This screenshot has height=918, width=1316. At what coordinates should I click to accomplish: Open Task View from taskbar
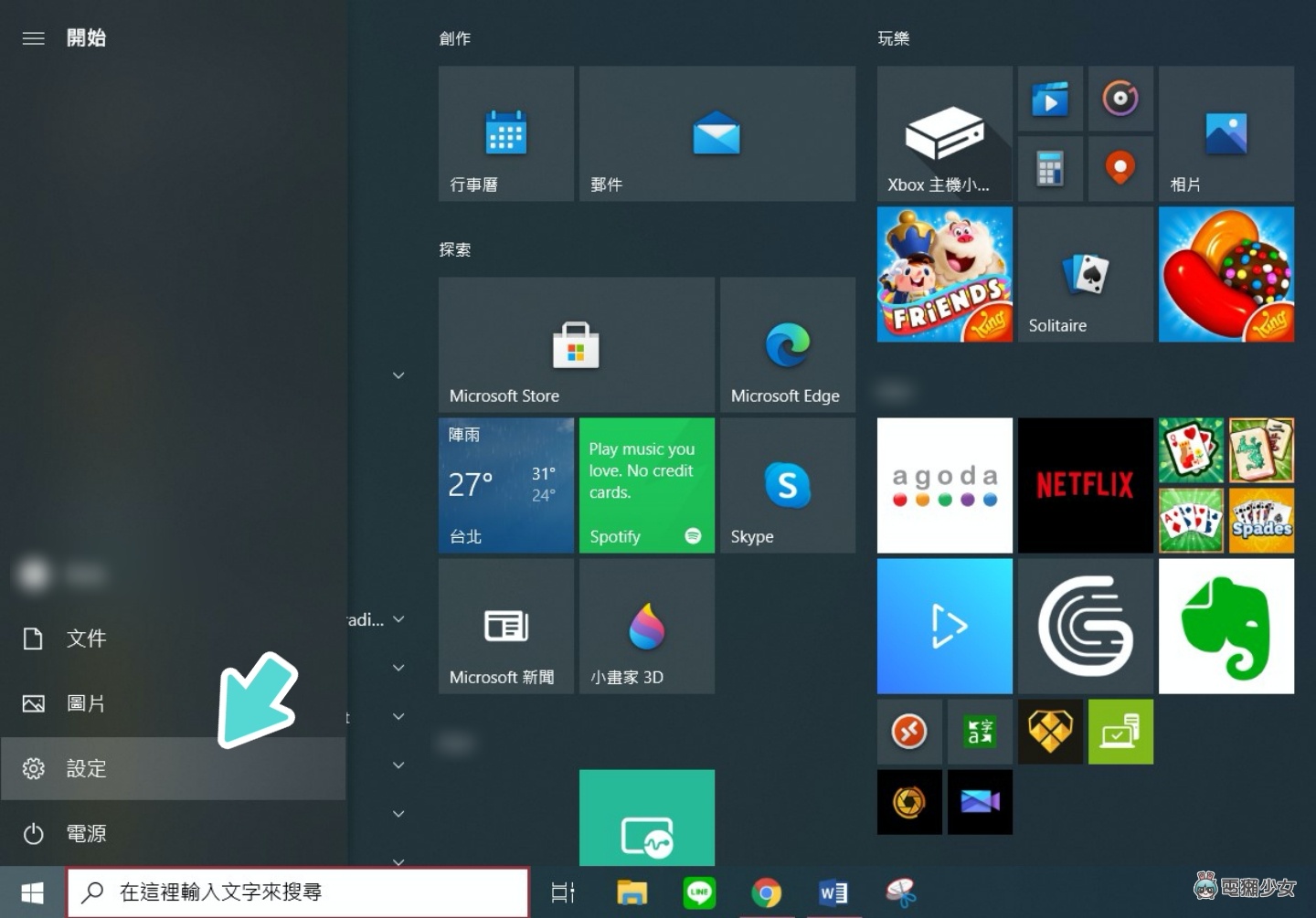(563, 892)
